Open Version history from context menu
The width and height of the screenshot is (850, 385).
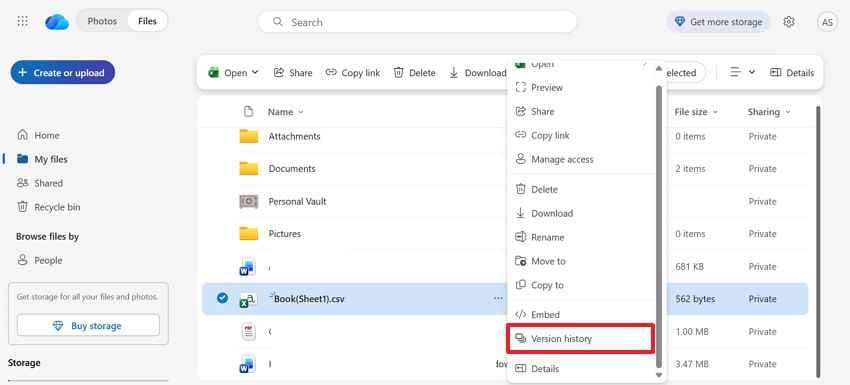(581, 338)
